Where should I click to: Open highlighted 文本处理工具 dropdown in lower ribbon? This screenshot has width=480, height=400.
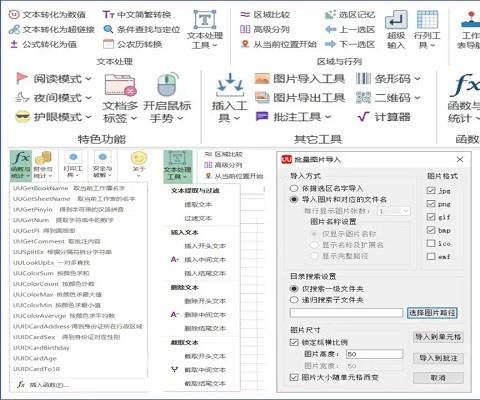(x=178, y=166)
